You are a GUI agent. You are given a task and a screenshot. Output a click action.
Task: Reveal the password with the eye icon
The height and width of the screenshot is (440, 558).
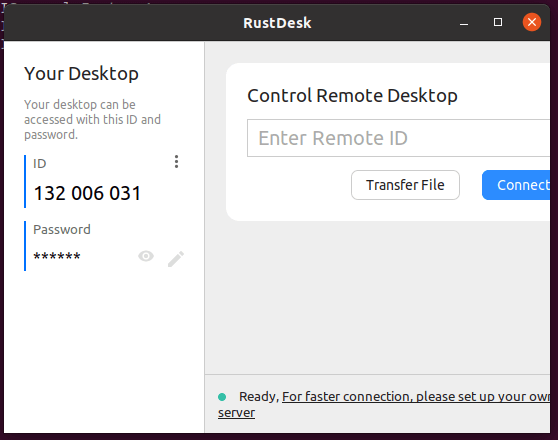[x=146, y=256]
